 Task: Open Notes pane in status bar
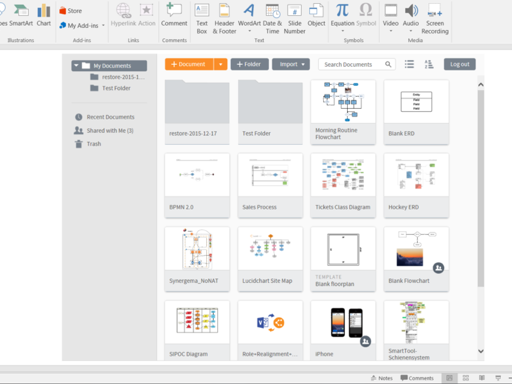[x=382, y=378]
